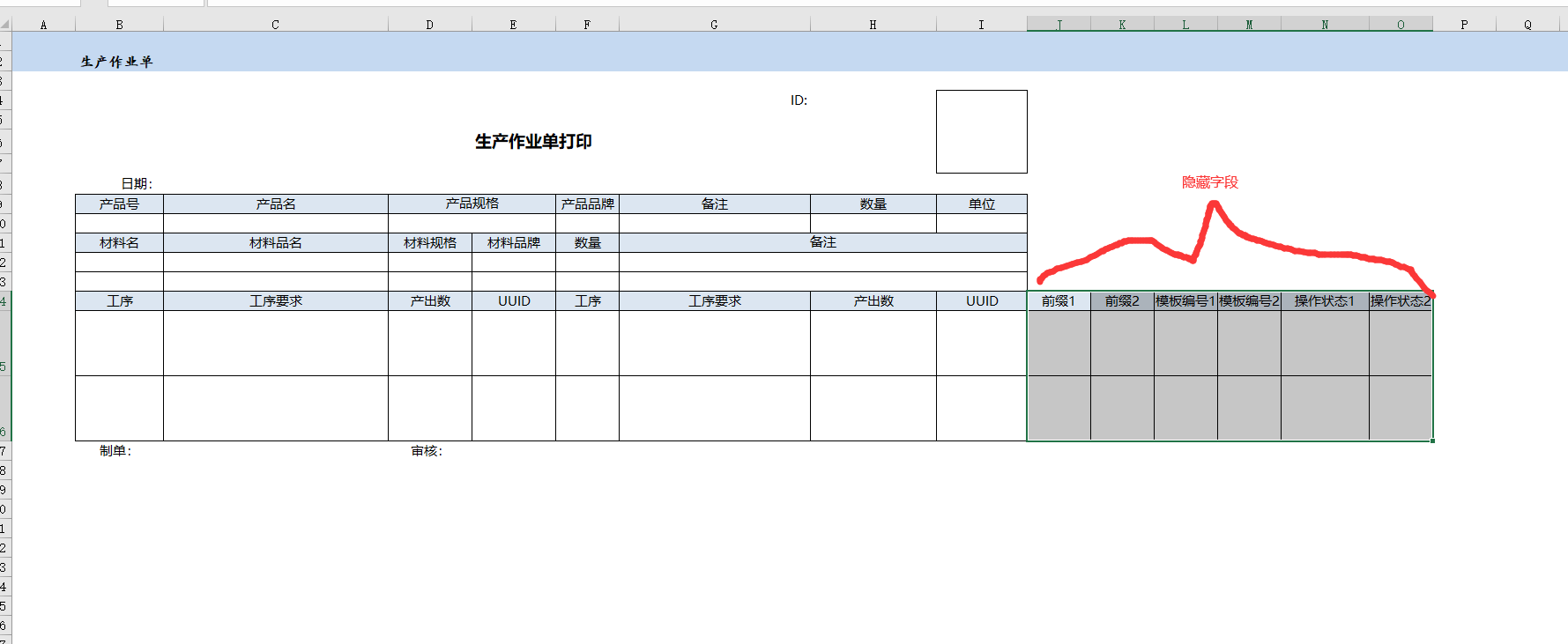The width and height of the screenshot is (1568, 644).
Task: Select column Q header
Action: 1527,25
